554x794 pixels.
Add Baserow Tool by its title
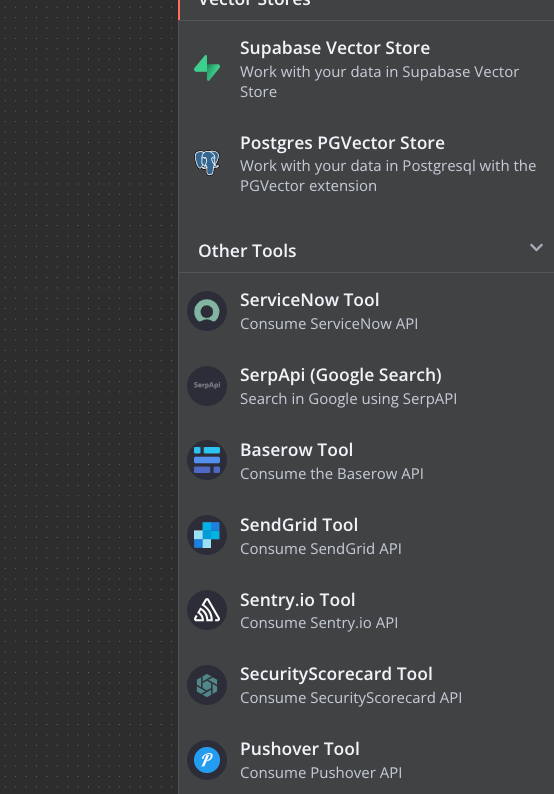(296, 450)
